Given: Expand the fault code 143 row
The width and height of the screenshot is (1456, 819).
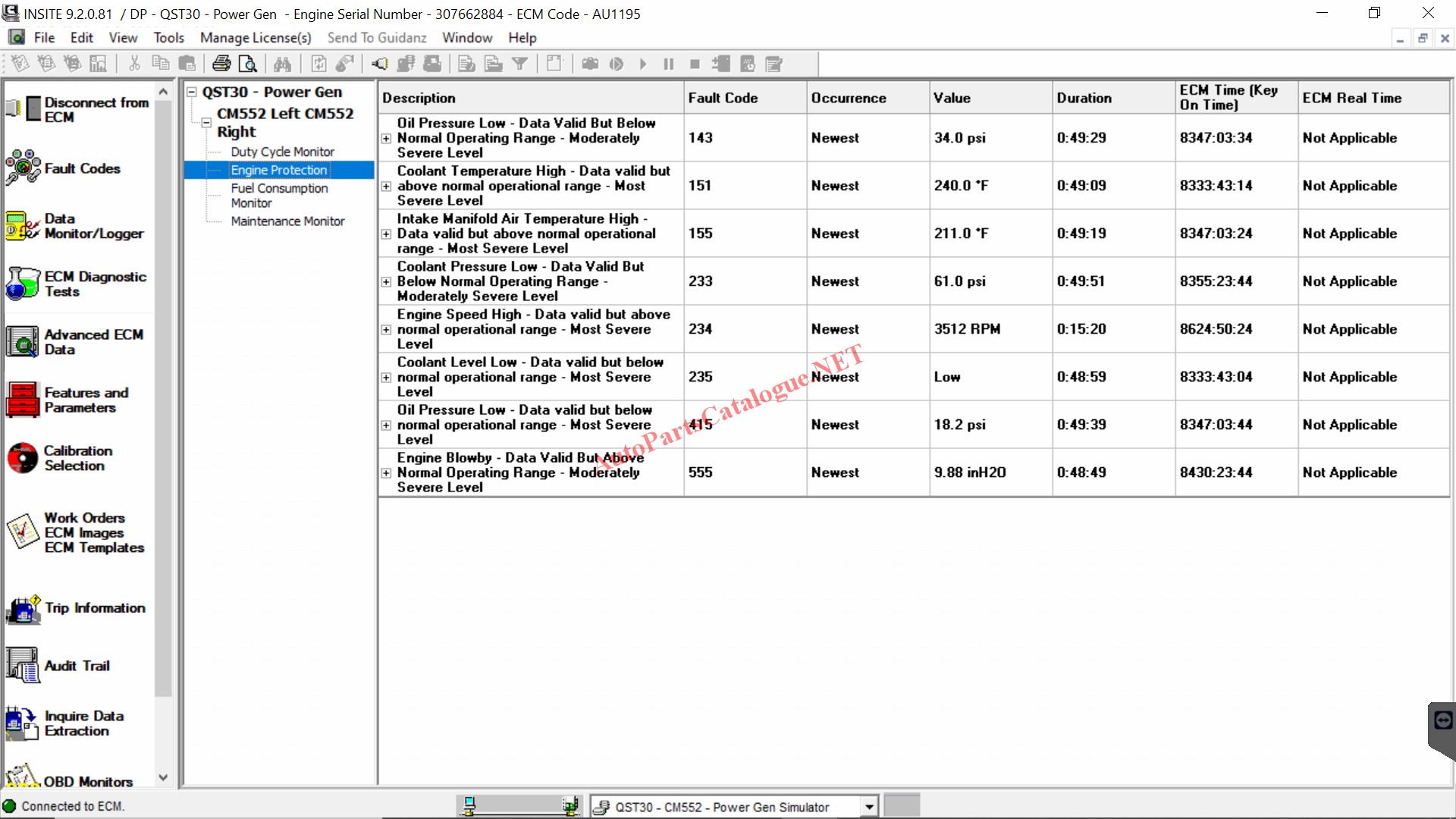Looking at the screenshot, I should (386, 138).
